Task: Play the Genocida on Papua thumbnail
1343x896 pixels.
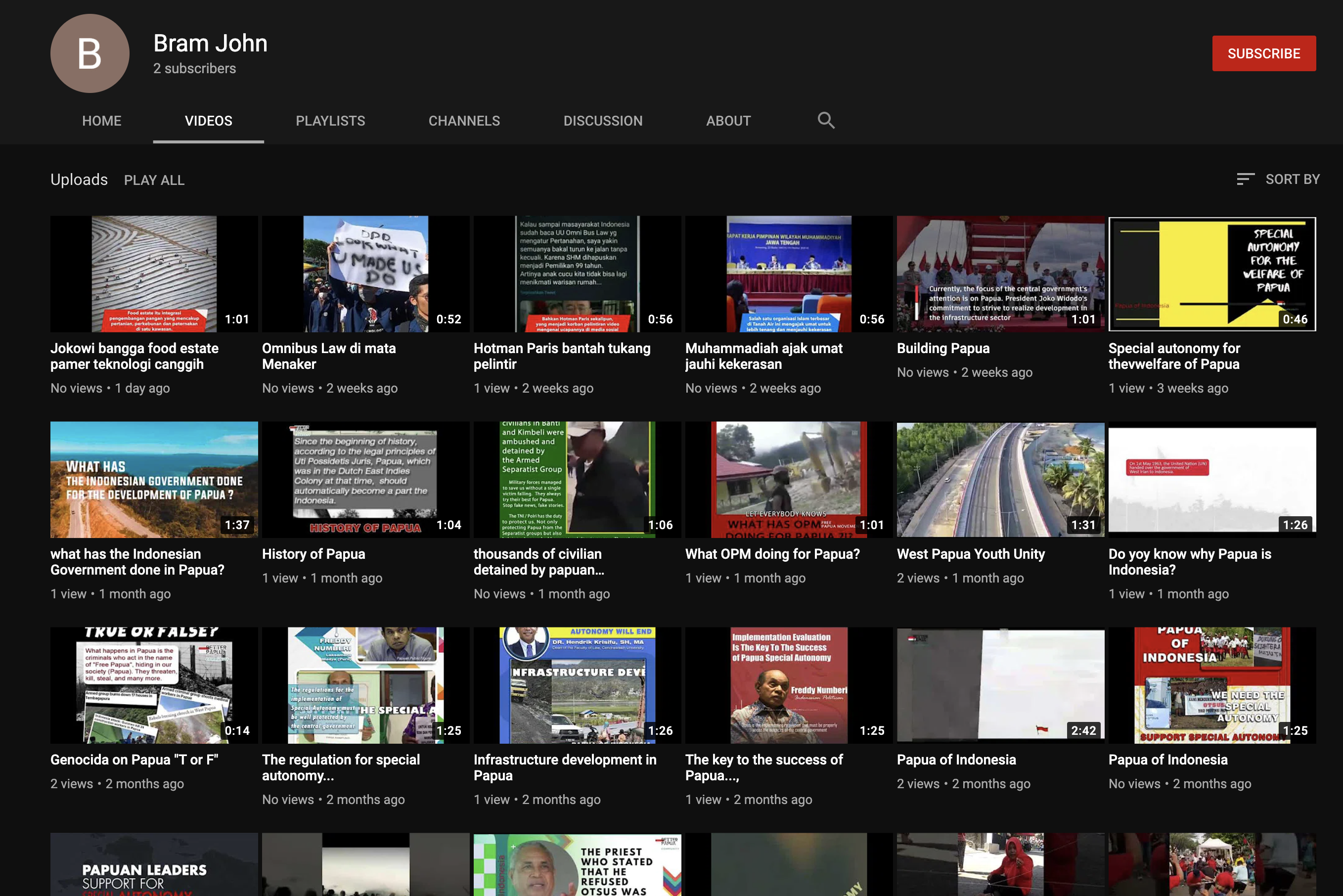Action: pyautogui.click(x=154, y=685)
